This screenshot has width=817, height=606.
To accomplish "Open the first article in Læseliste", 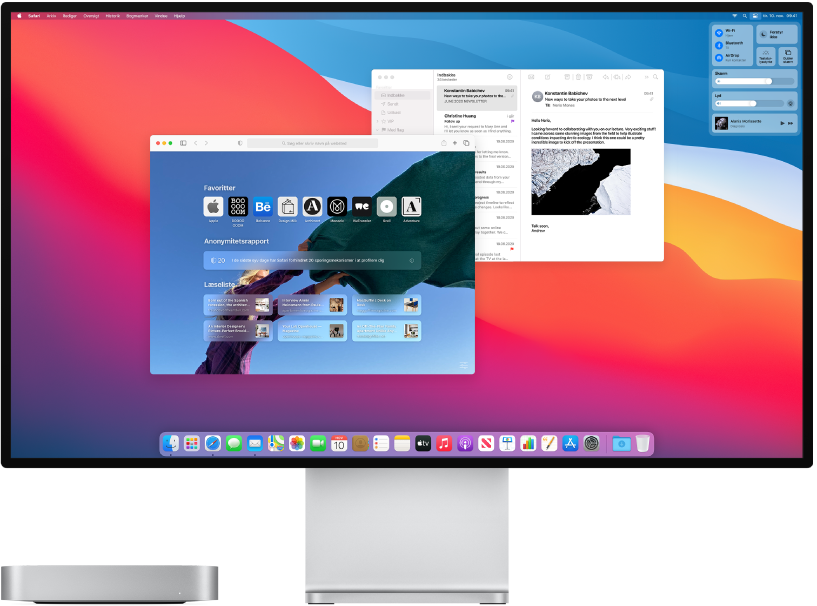I will coord(239,305).
